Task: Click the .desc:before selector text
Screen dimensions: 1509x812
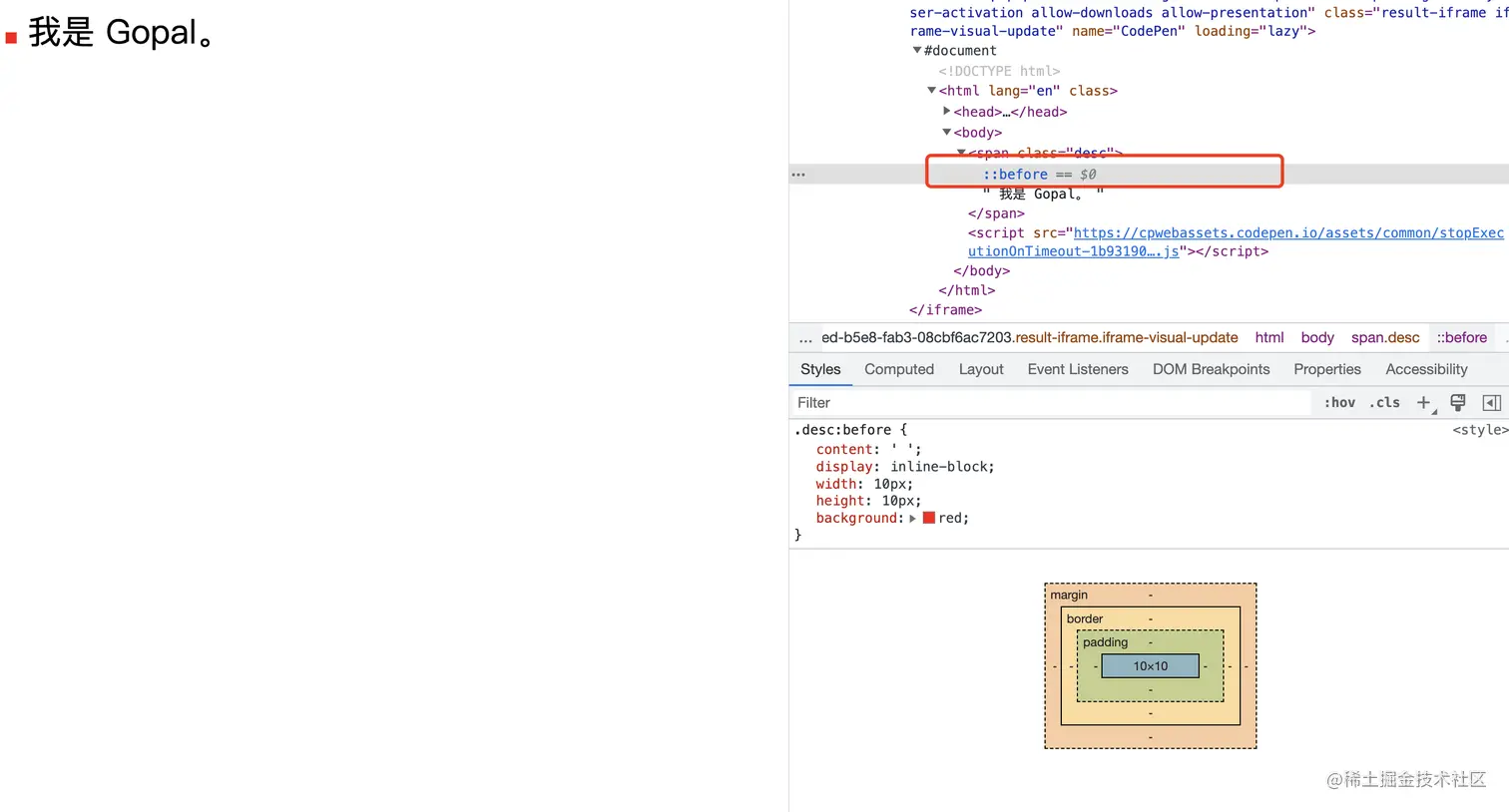Action: click(841, 430)
